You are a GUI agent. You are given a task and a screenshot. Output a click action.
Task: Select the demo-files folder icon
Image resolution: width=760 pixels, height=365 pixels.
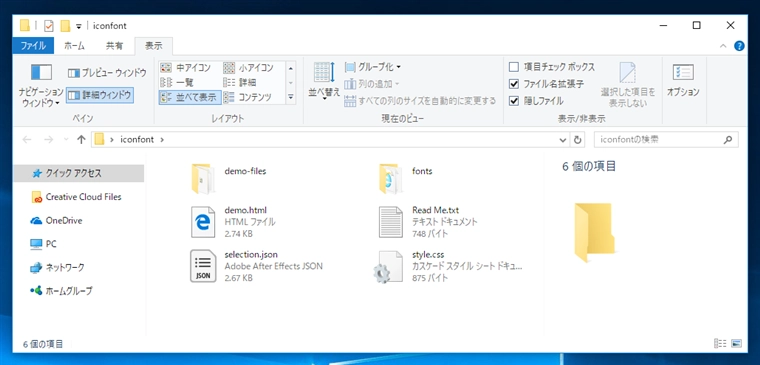[x=203, y=179]
